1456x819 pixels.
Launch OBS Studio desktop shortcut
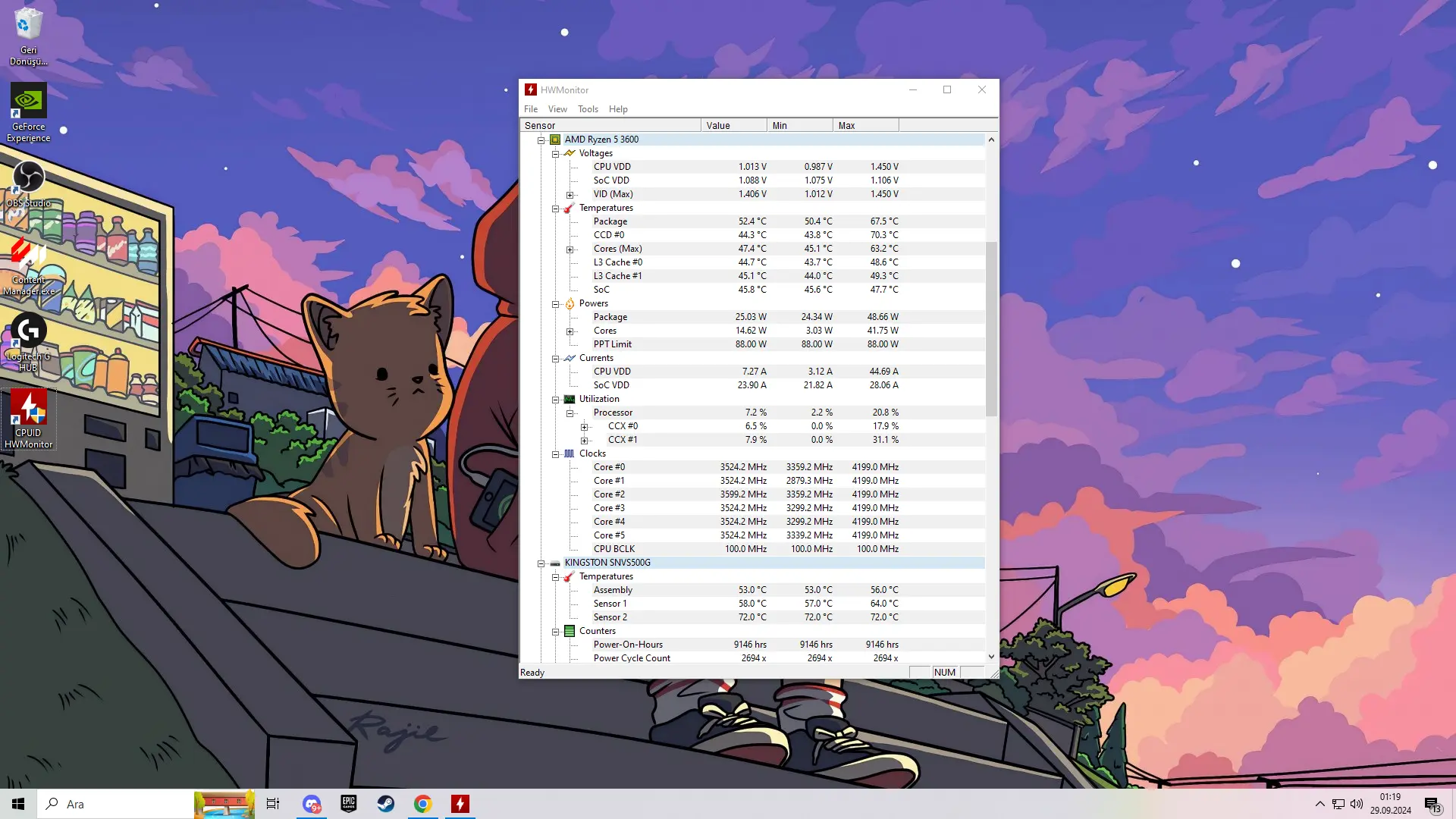coord(28,184)
